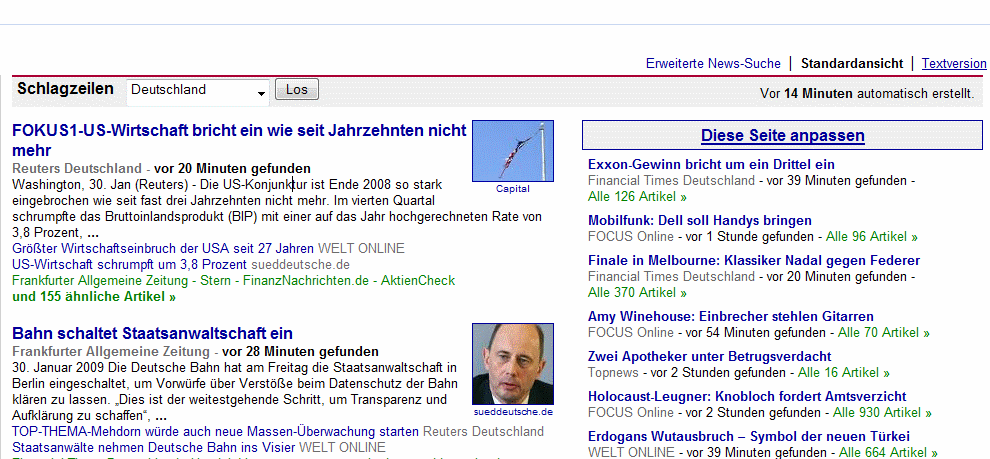Show Alle 70 Artikel link
The image size is (990, 459).
coord(883,333)
